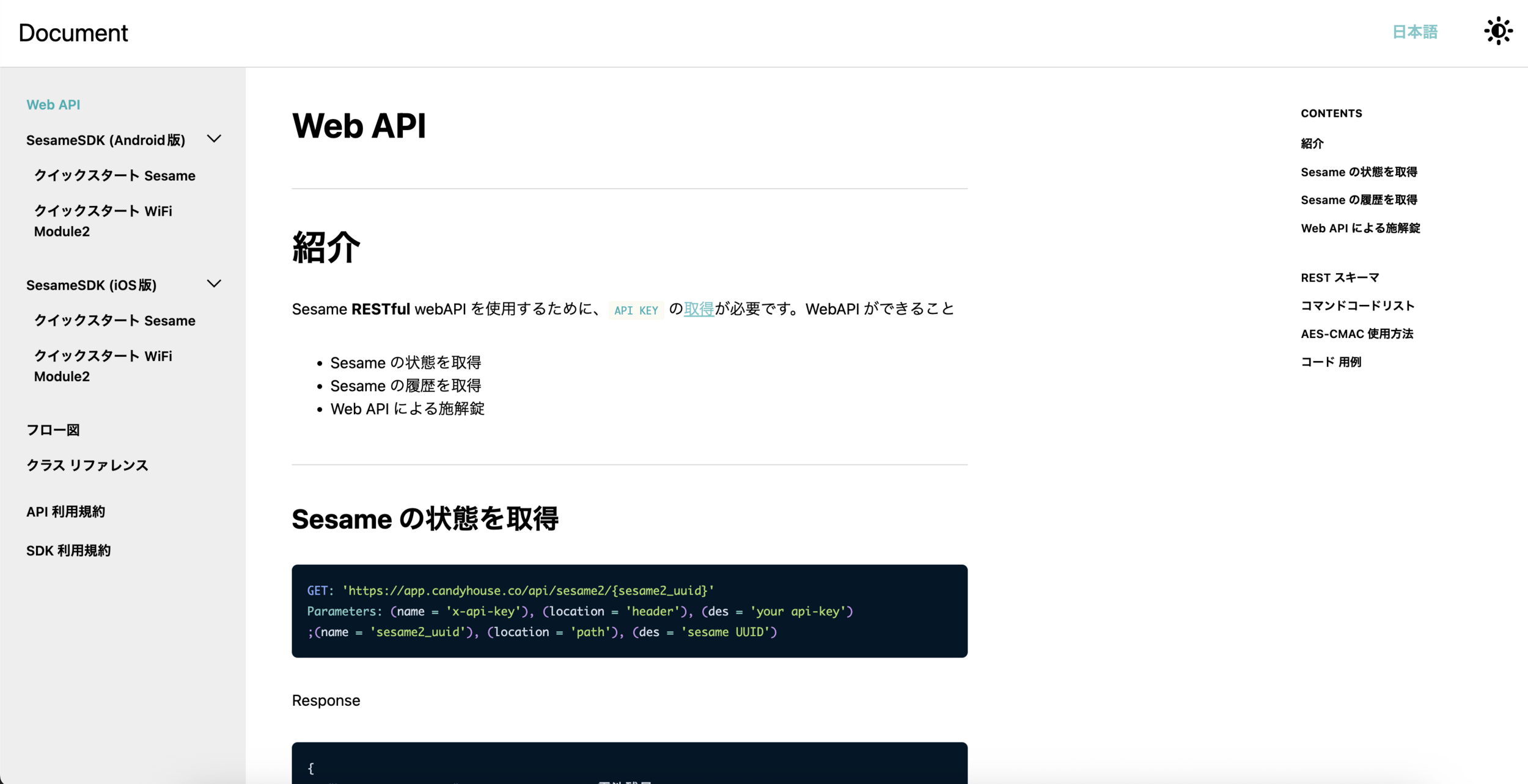Open the Web API sidebar item
The height and width of the screenshot is (784, 1528).
tap(53, 104)
